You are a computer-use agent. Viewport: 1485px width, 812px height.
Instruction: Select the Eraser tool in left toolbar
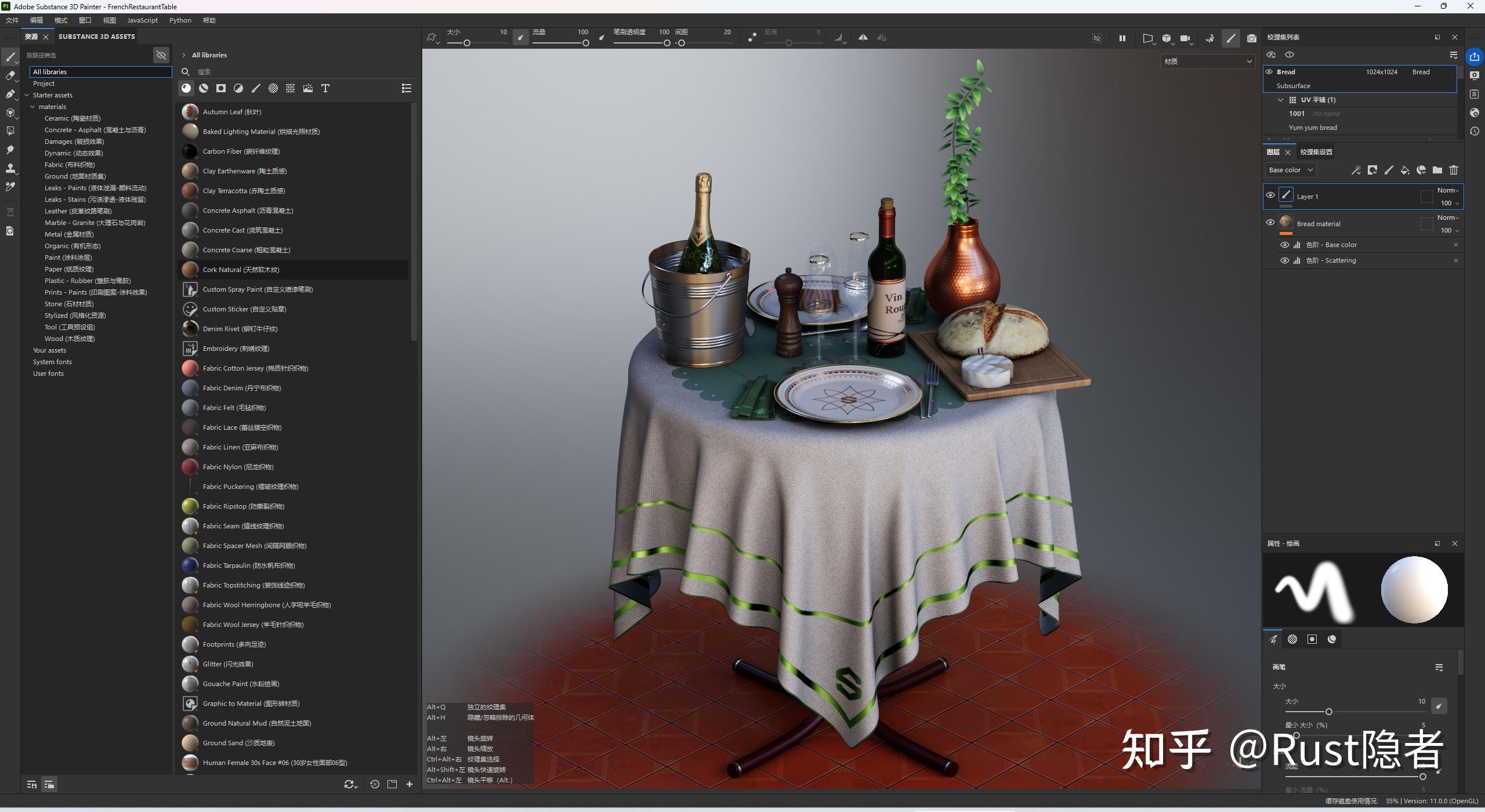(x=10, y=75)
